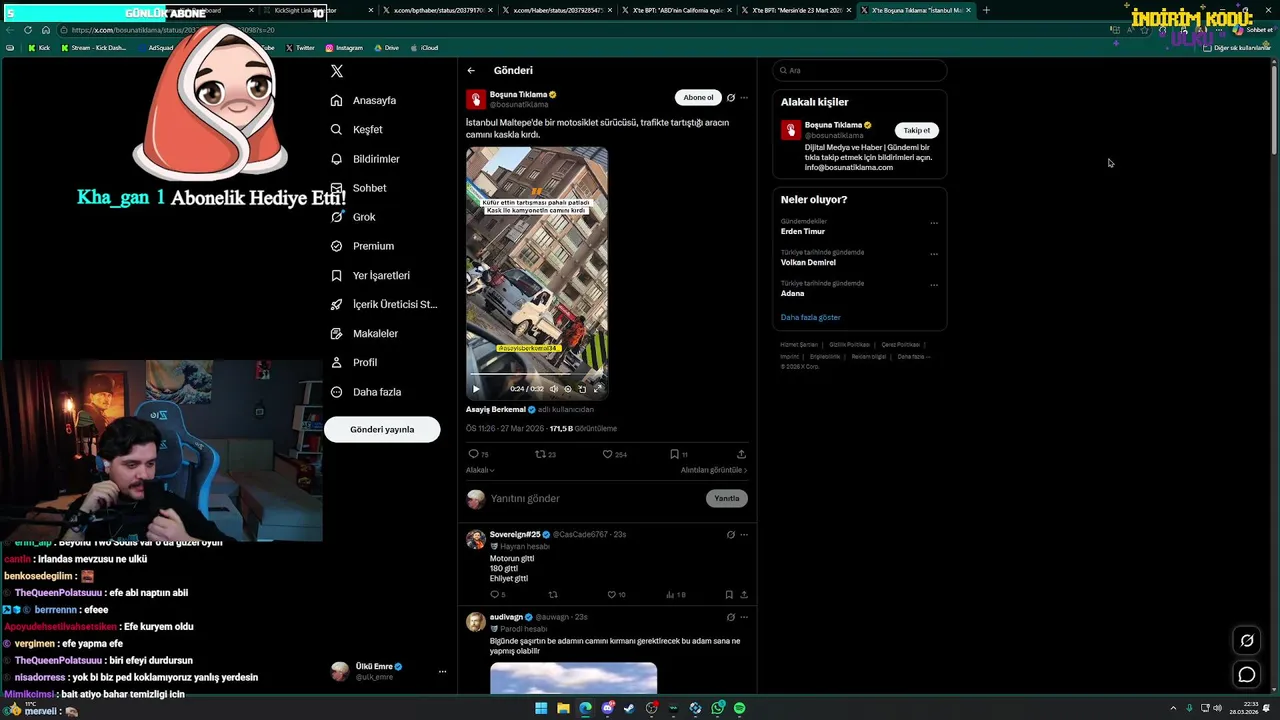Open Grok from the sidebar
This screenshot has height=720, width=1280.
pos(353,217)
